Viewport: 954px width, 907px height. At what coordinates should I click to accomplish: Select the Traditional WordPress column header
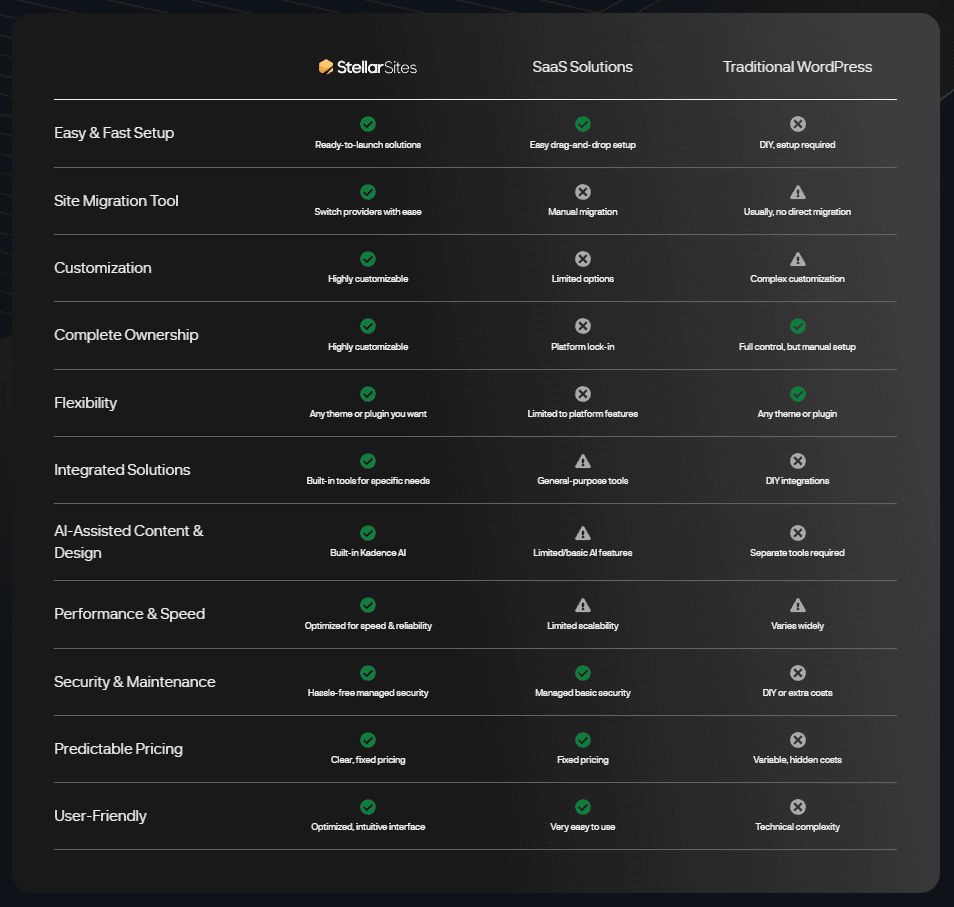point(797,67)
